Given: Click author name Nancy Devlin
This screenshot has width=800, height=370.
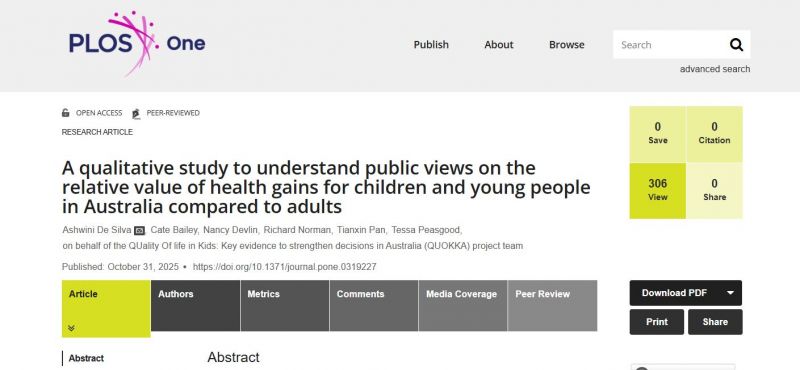Looking at the screenshot, I should 230,230.
